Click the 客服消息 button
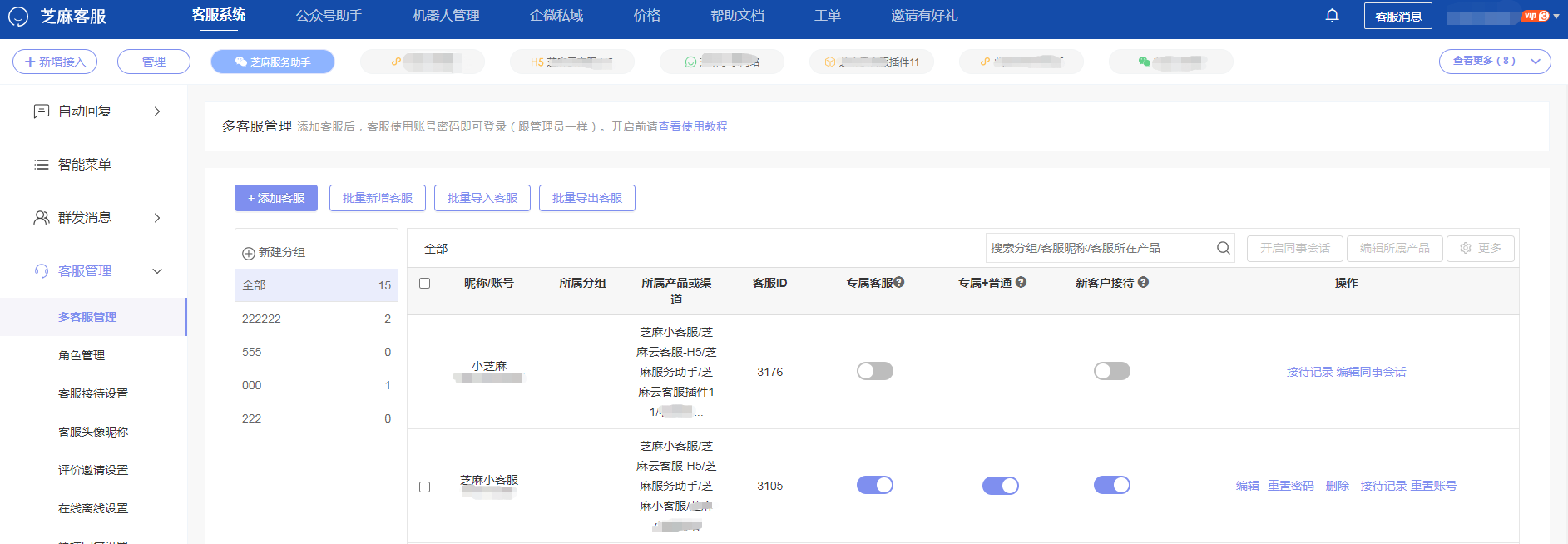The width and height of the screenshot is (1568, 544). tap(1398, 16)
